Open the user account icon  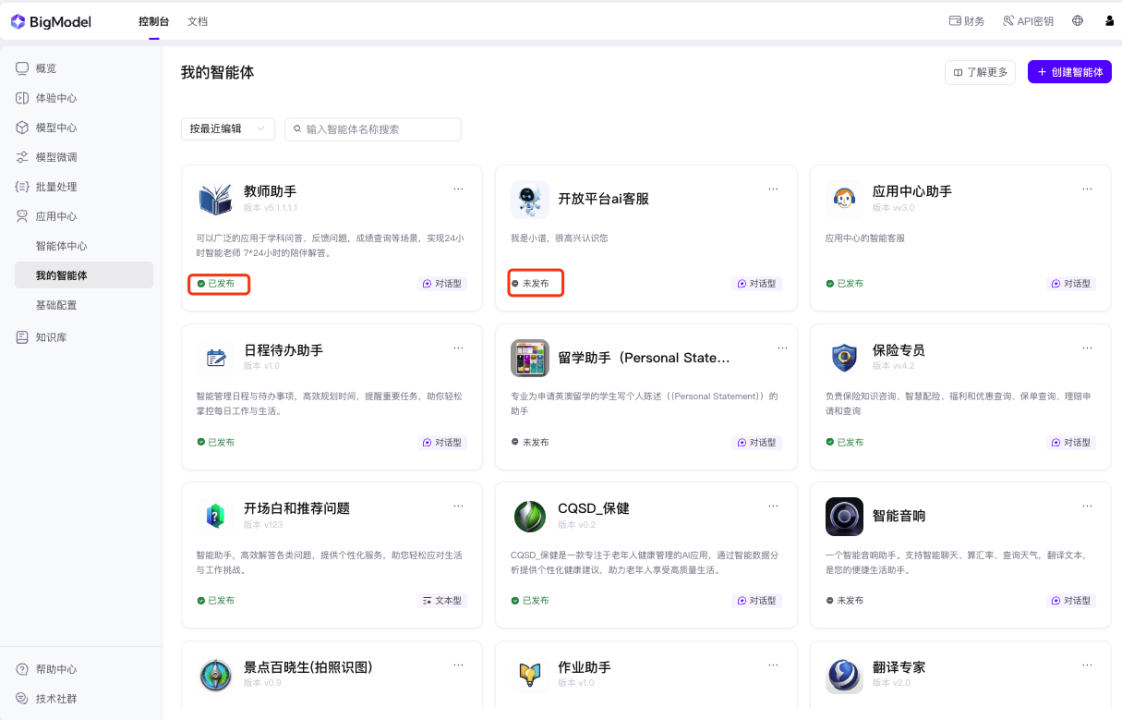pyautogui.click(x=1109, y=21)
